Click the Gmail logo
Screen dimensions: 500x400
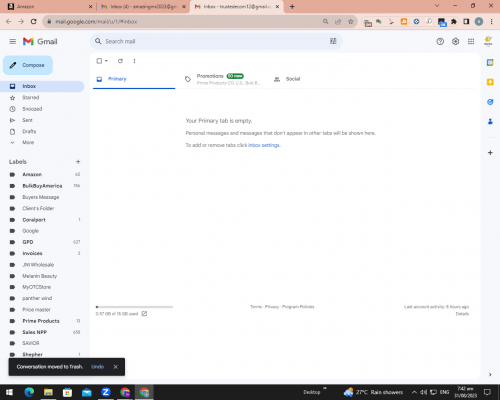[40, 41]
